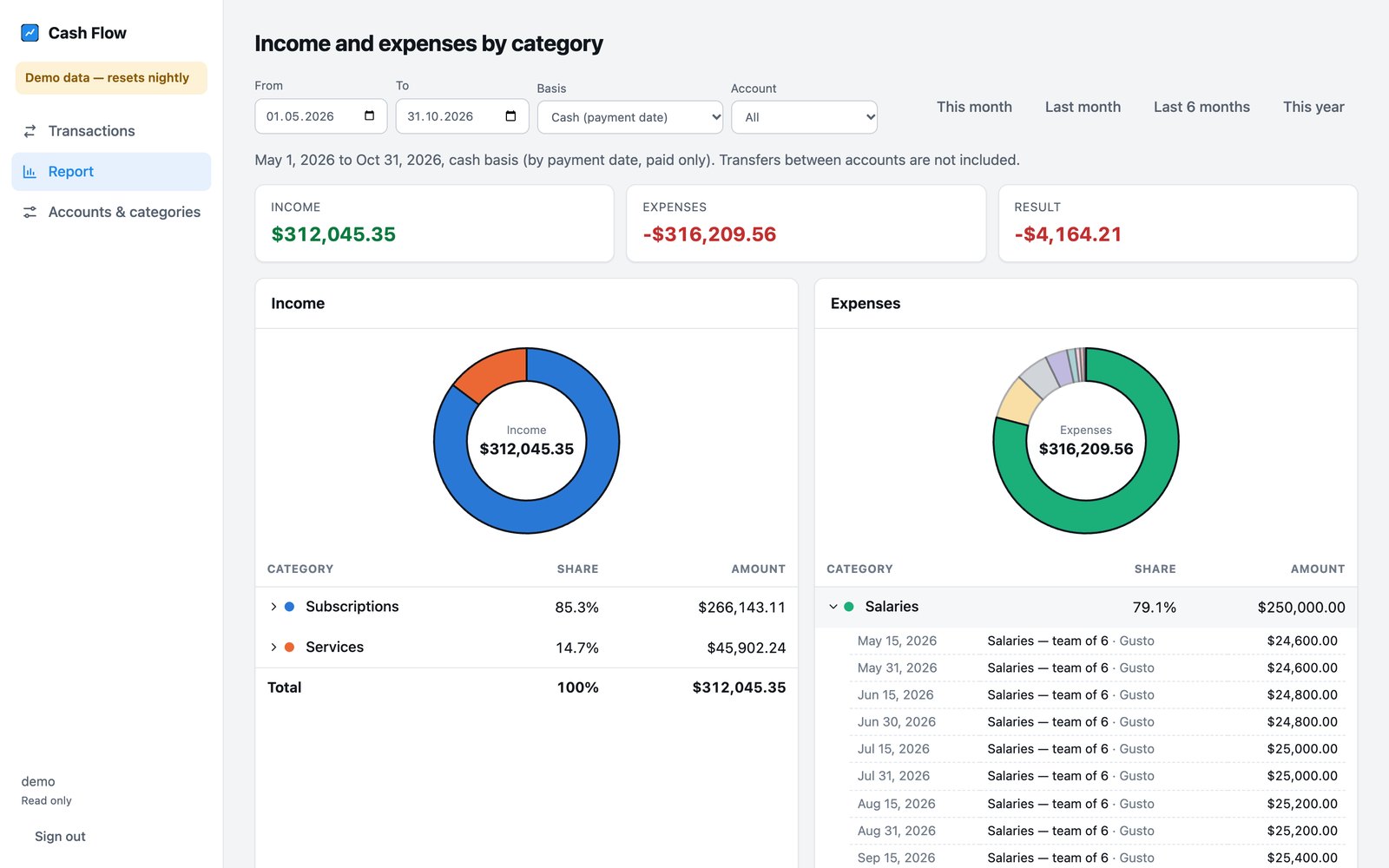Click the Subscriptions amount $266,143.11
The image size is (1389, 868).
coord(741,608)
